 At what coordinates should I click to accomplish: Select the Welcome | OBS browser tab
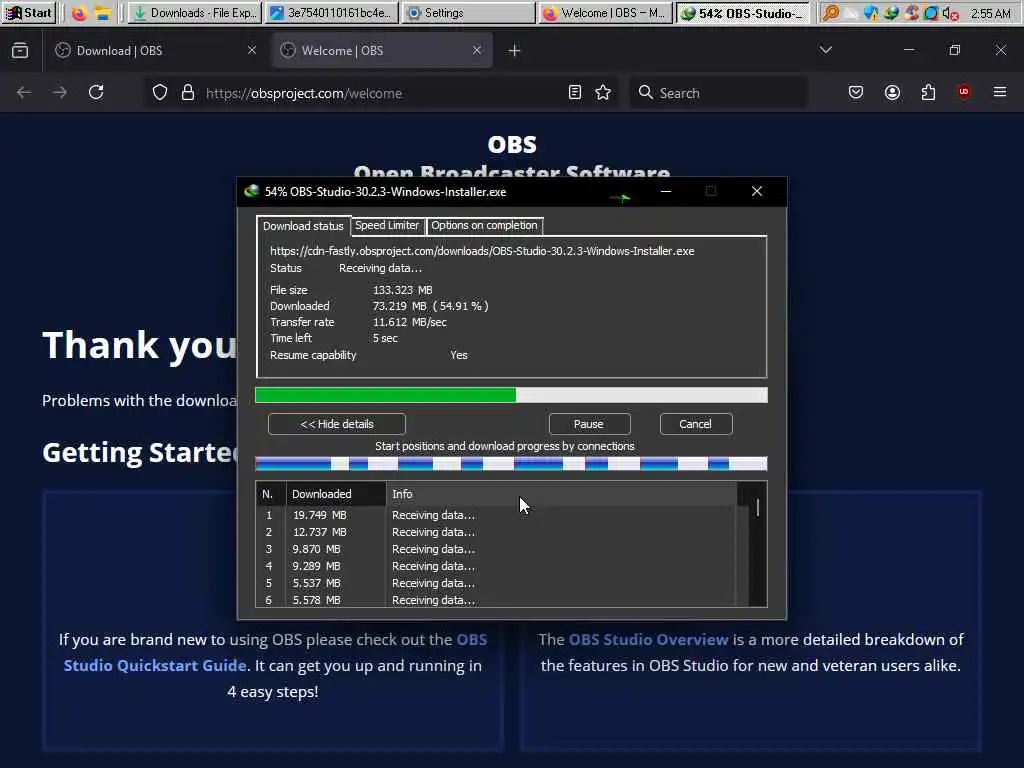pos(382,50)
